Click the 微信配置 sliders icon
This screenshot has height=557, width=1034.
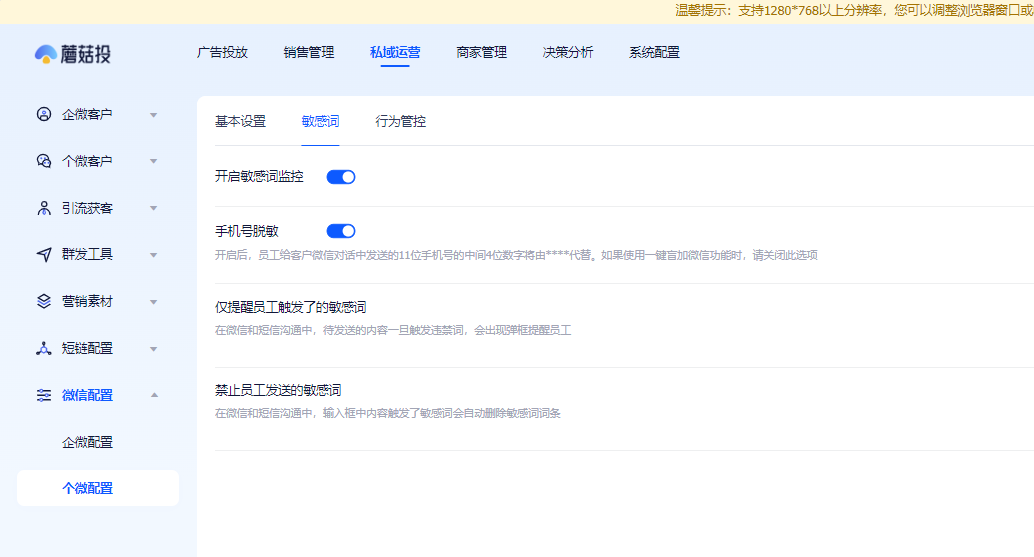(x=44, y=395)
